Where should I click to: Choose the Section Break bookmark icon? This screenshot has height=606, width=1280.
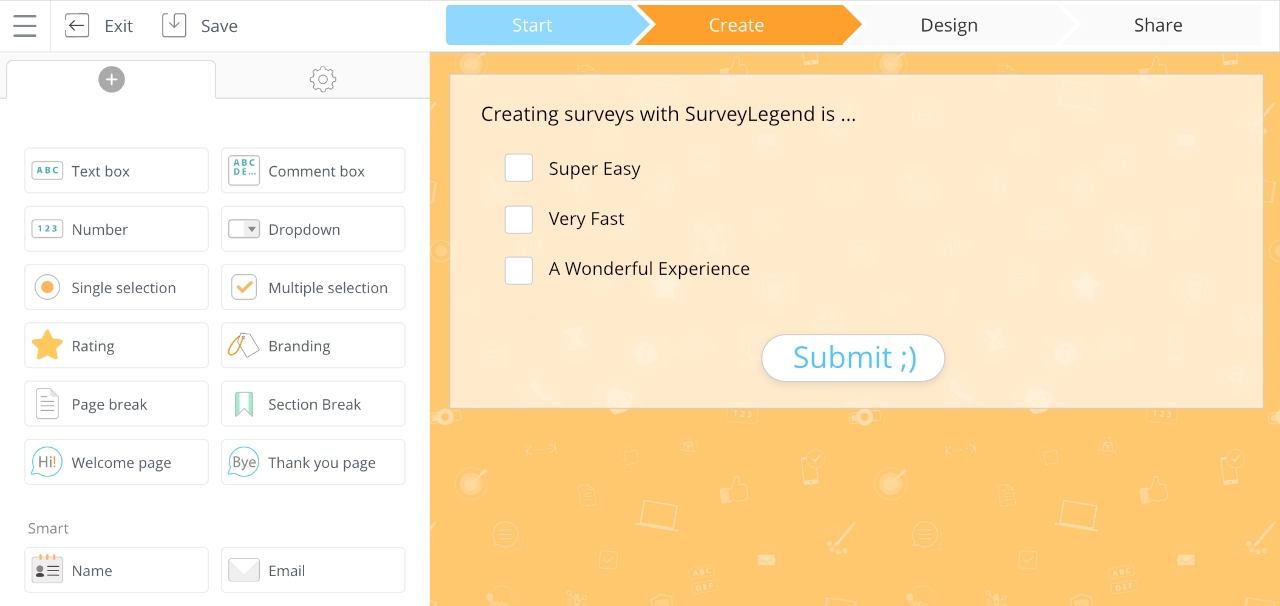coord(243,403)
